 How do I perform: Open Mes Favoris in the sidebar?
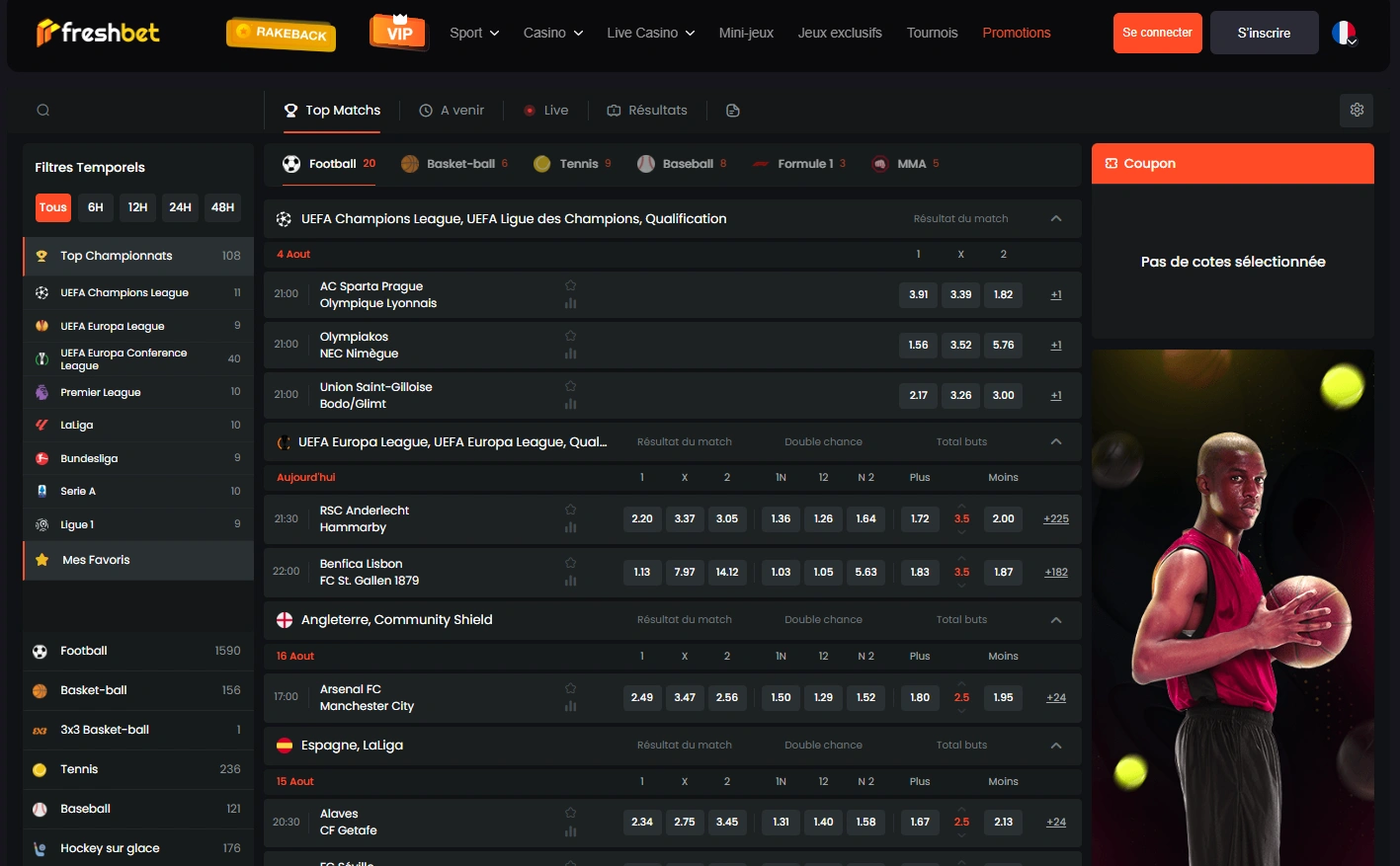click(x=138, y=560)
